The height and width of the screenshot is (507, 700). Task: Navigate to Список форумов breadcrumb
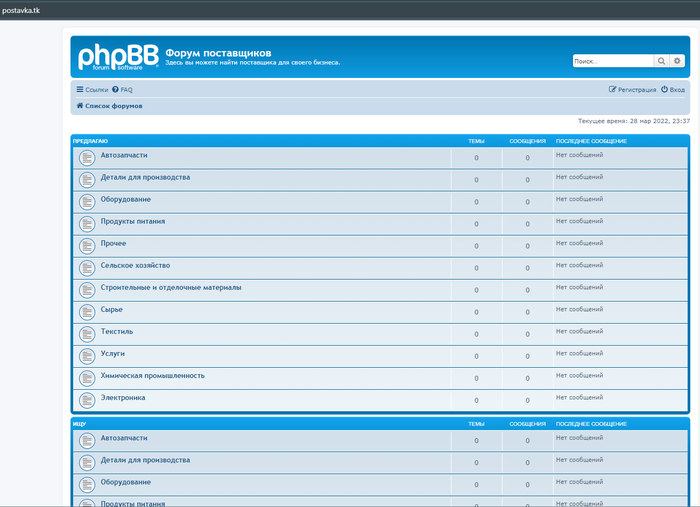tap(113, 106)
